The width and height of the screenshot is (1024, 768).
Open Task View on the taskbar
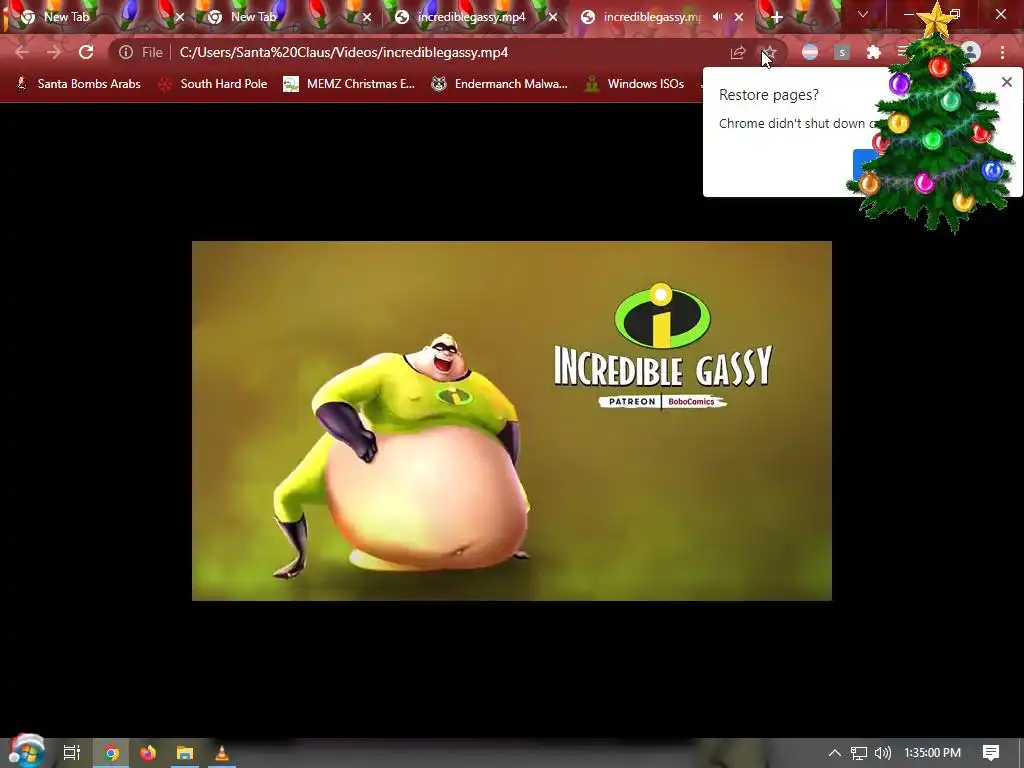pos(72,753)
